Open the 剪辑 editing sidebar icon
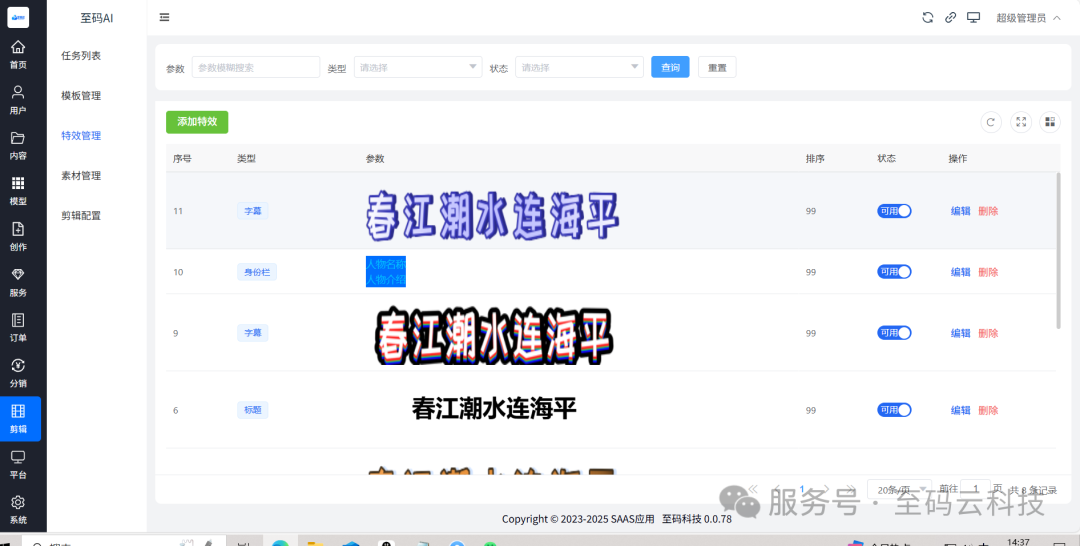This screenshot has height=546, width=1080. point(20,419)
